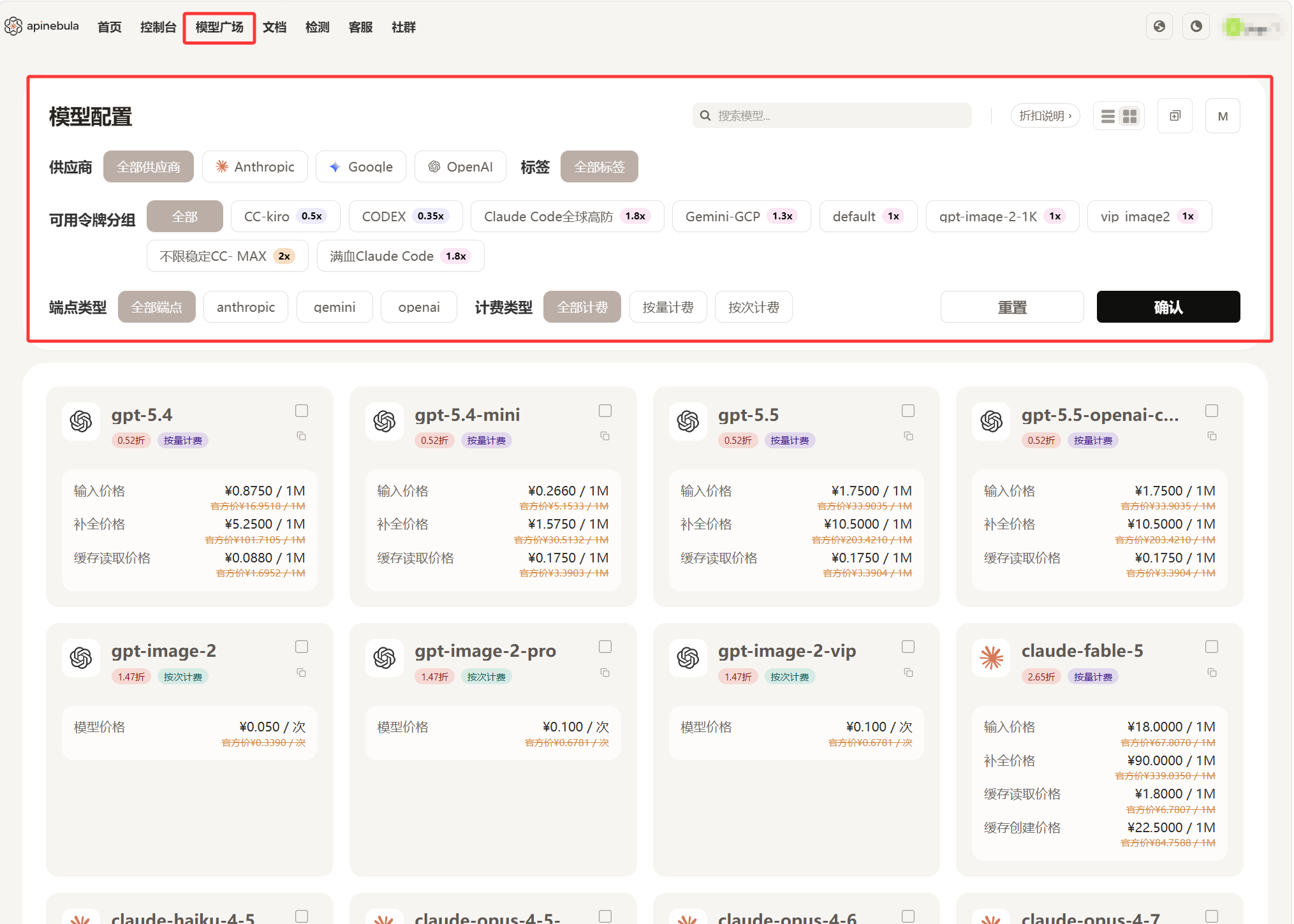Click the apinebula logo
The width and height of the screenshot is (1294, 924).
[42, 26]
